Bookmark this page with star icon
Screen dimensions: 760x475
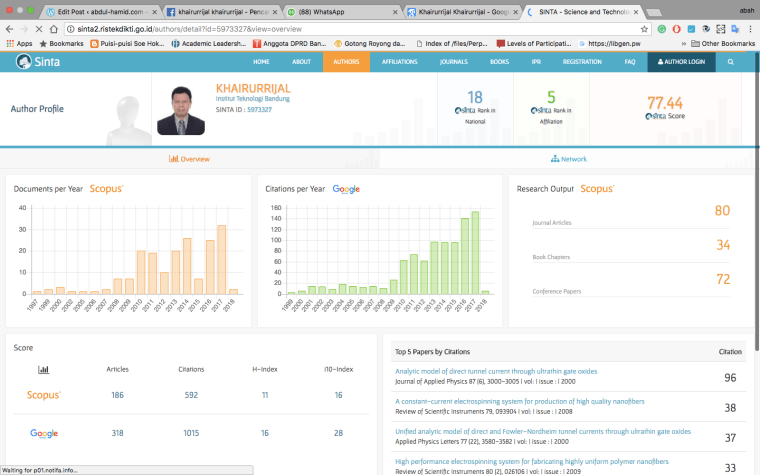[643, 29]
